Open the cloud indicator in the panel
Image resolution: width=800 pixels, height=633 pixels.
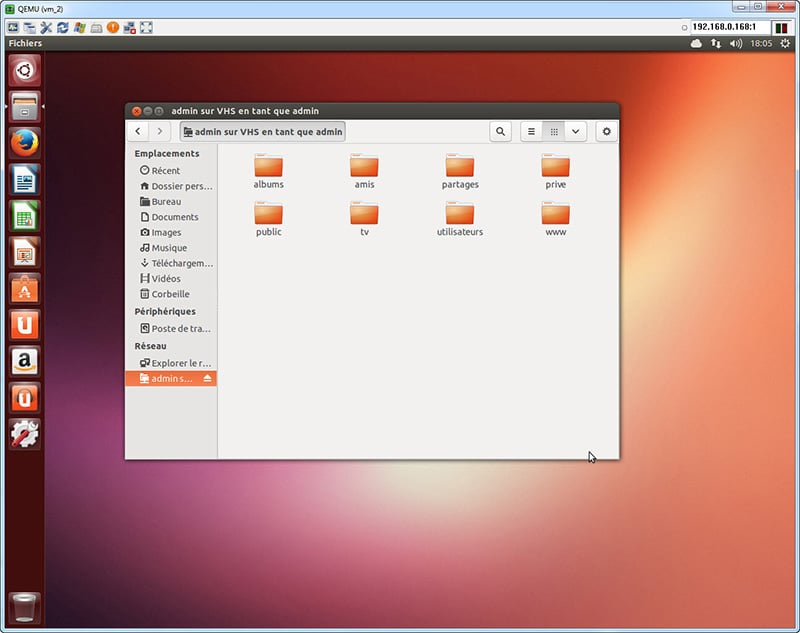click(696, 43)
